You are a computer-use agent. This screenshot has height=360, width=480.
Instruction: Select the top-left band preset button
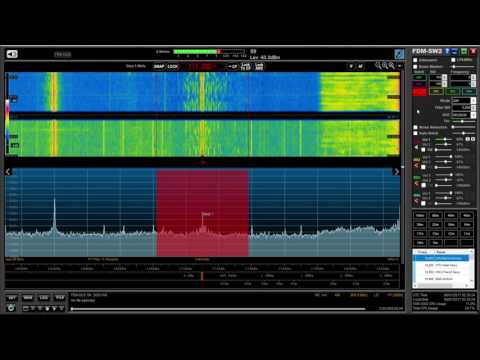[420, 215]
